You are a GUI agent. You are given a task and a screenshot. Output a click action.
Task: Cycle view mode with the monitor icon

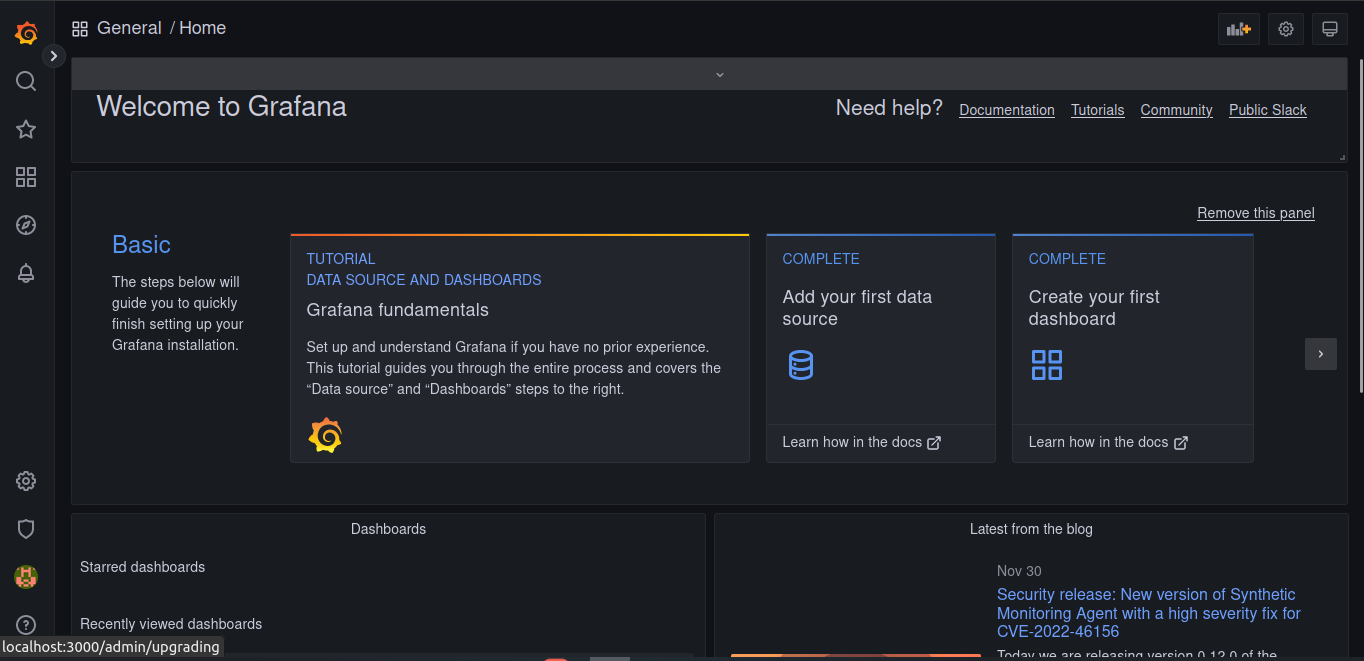point(1330,29)
